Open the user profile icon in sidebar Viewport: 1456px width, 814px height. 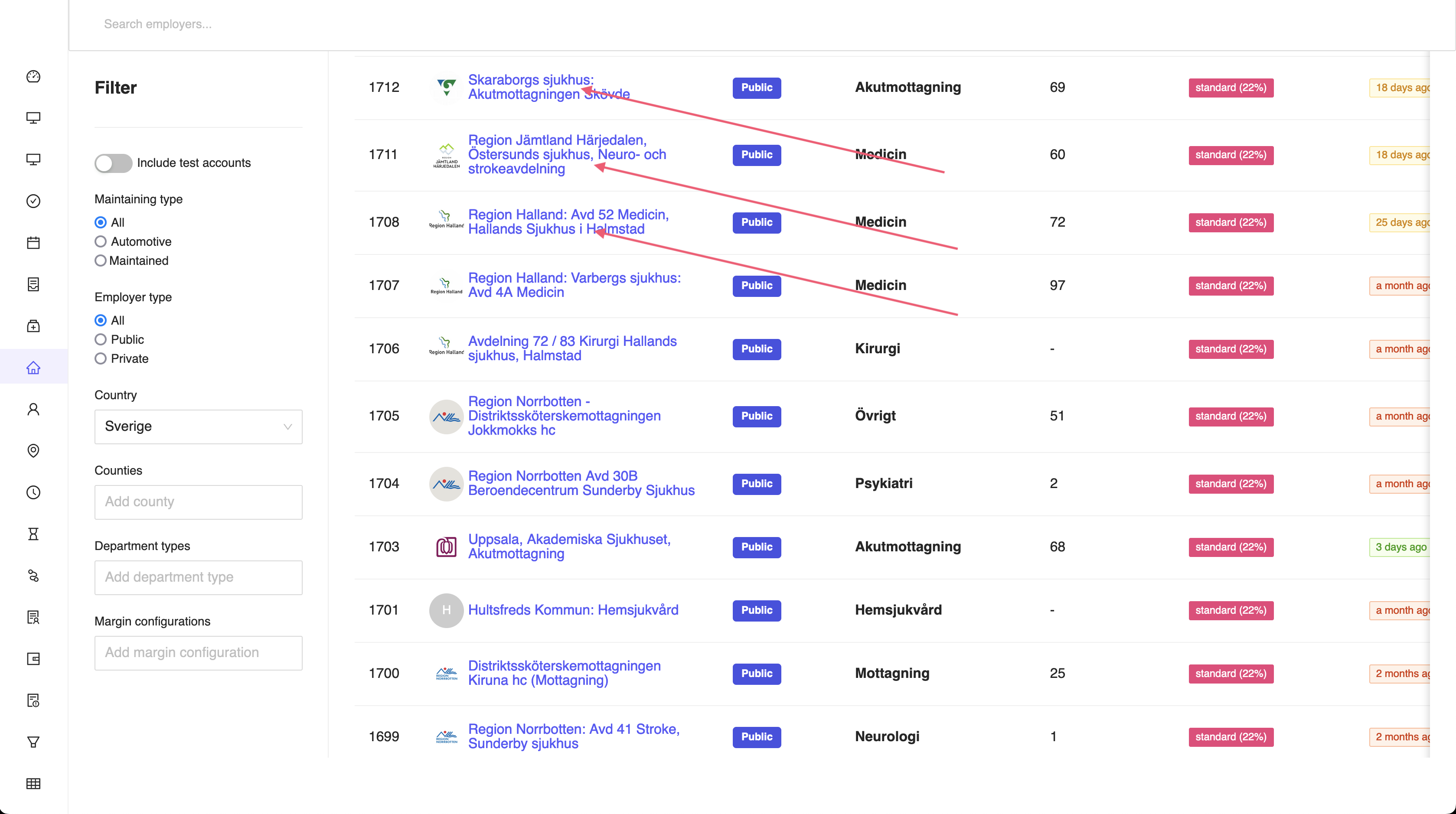point(33,409)
